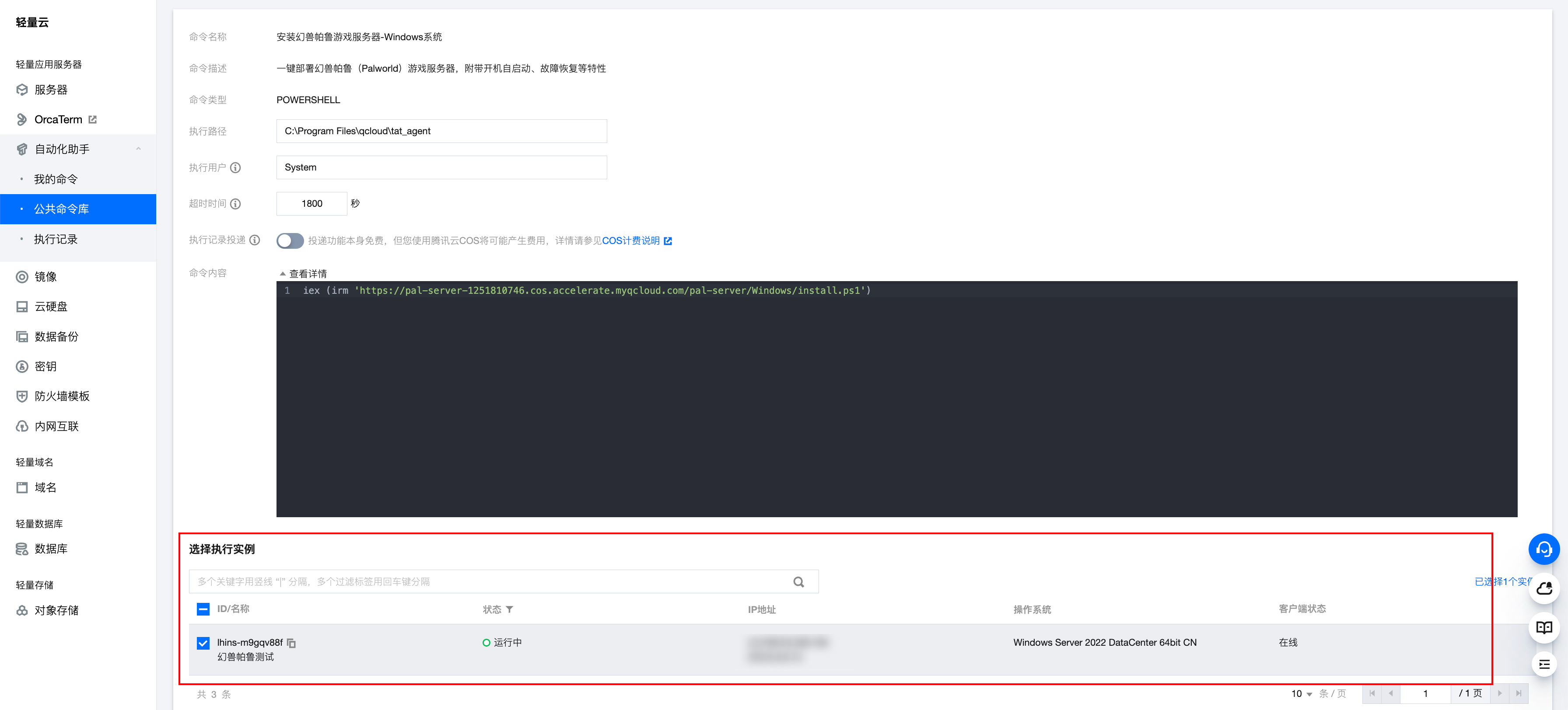Toggle the select-all header checkbox

[203, 609]
